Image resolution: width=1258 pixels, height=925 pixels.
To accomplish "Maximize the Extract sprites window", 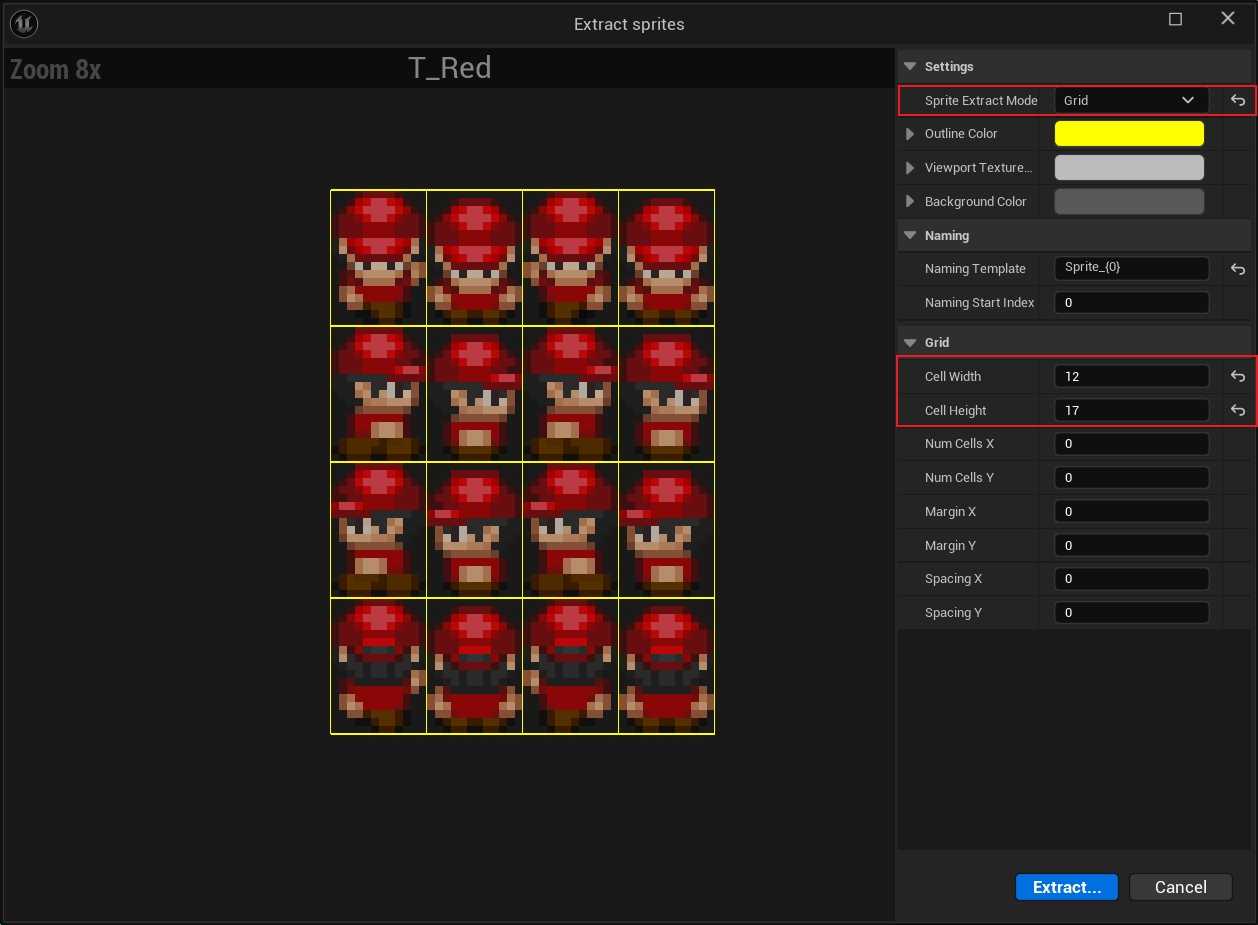I will pyautogui.click(x=1175, y=20).
